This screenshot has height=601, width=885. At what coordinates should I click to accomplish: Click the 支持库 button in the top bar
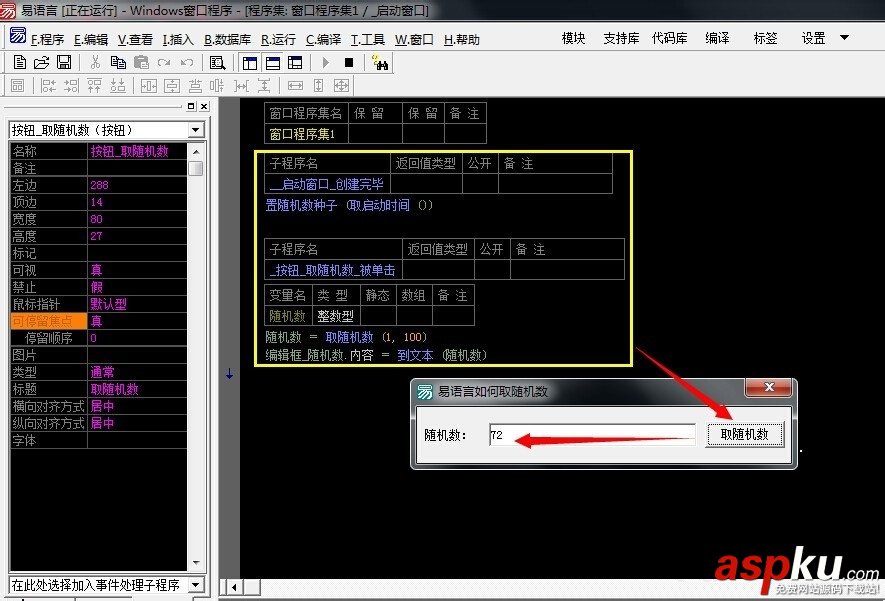(621, 38)
